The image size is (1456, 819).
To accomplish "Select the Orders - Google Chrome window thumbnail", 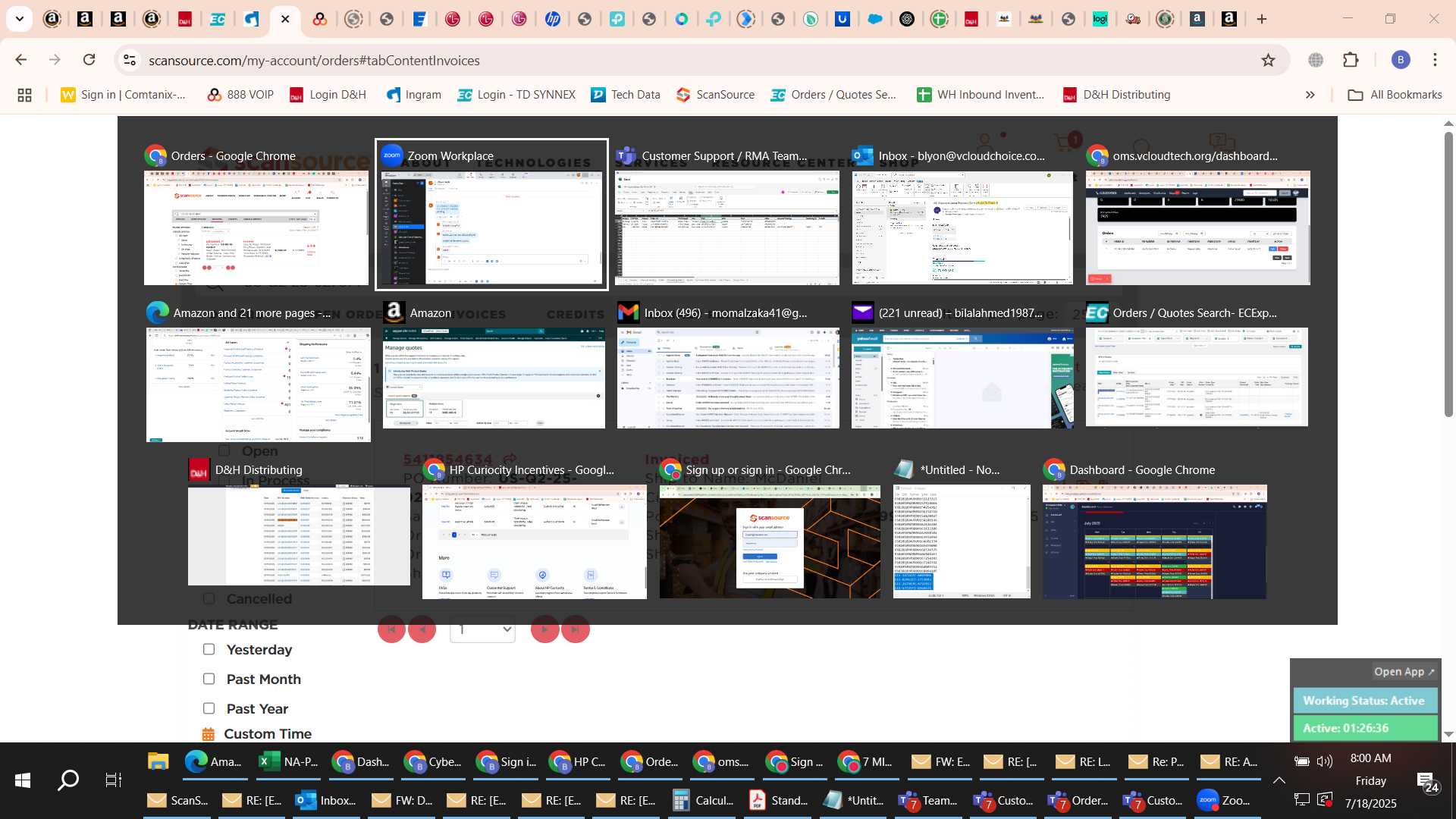I will (256, 215).
